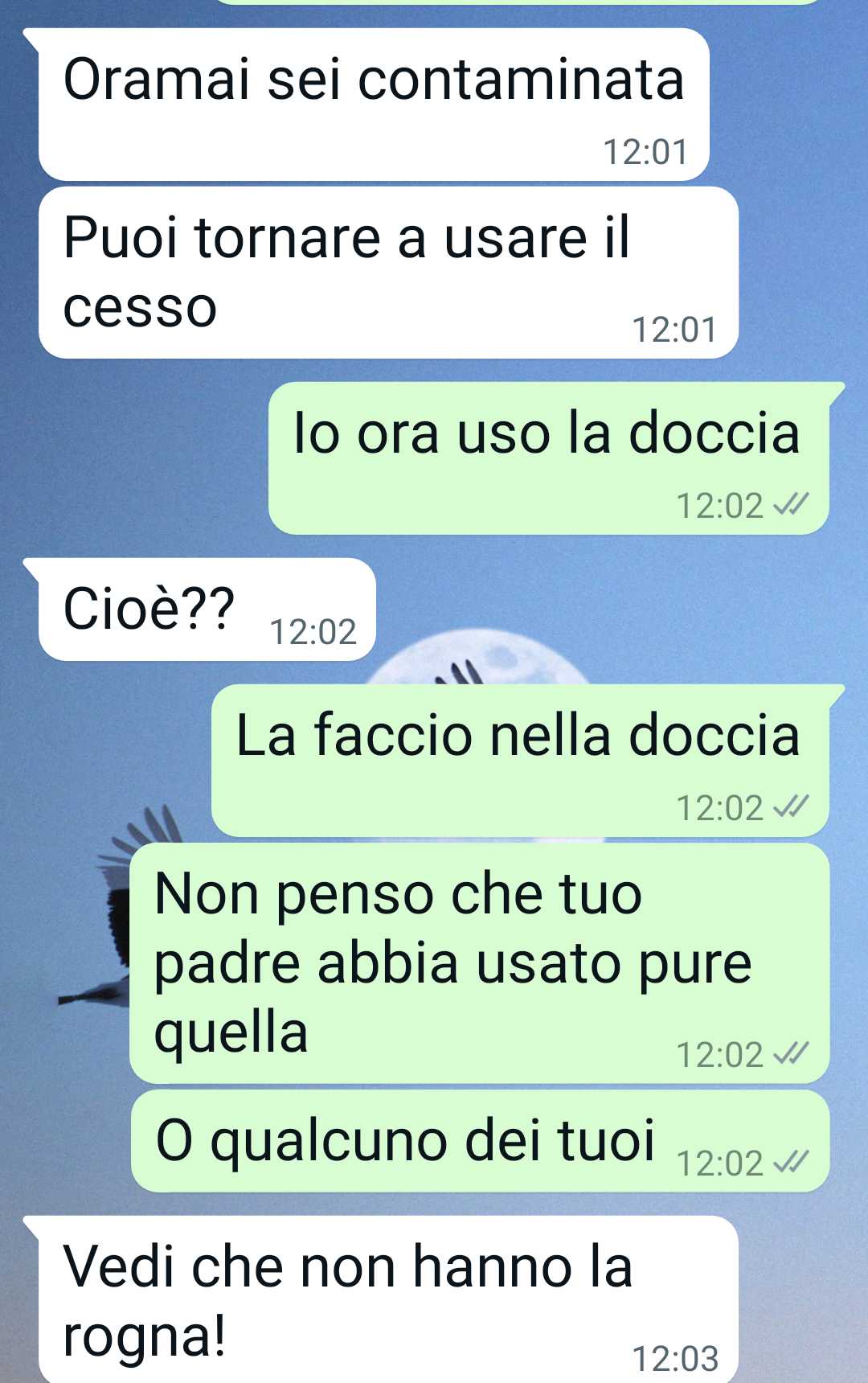Tap the 12:01 timestamp under "Oramai sei contaminata"

tap(645, 152)
